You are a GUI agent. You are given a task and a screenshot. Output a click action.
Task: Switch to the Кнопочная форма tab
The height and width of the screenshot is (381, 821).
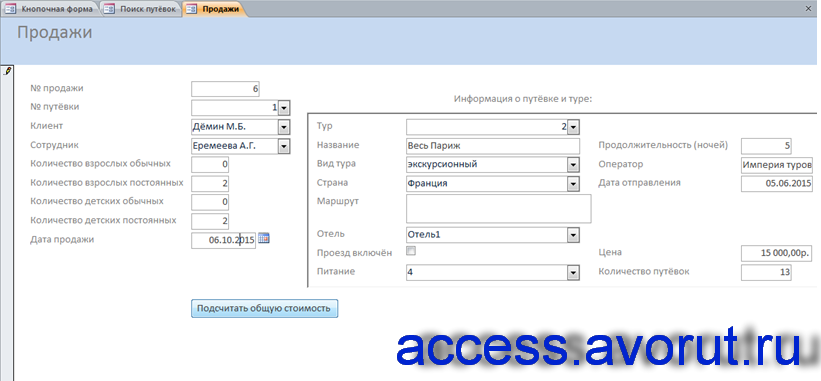50,9
